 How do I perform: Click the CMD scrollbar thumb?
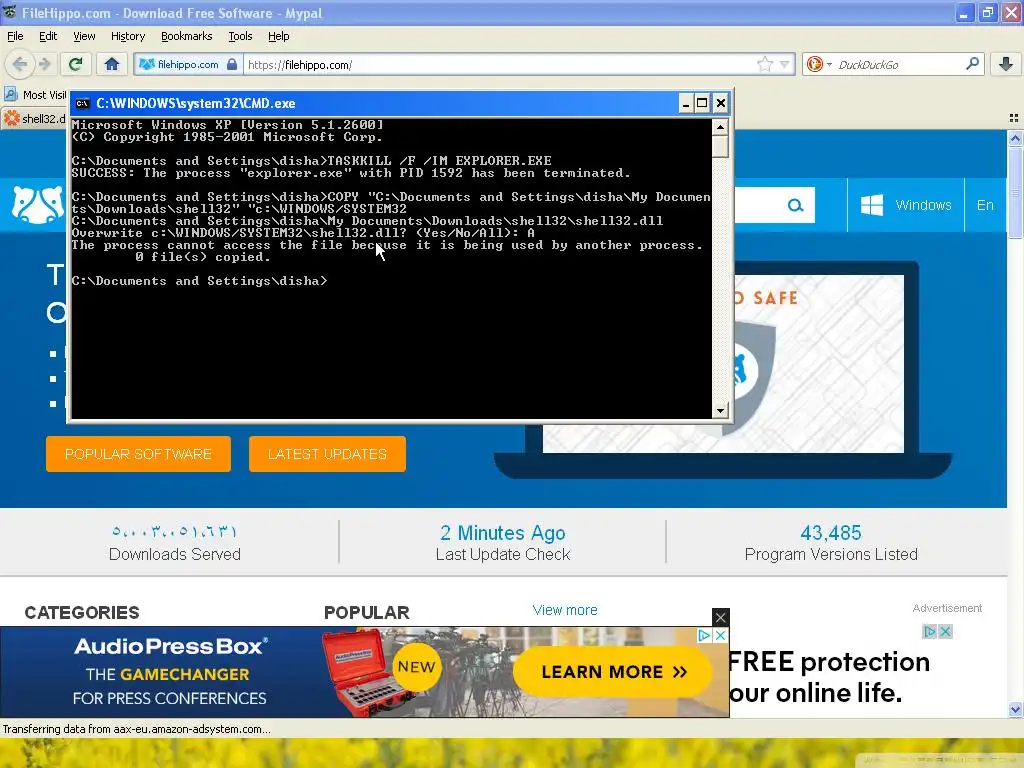(x=720, y=146)
